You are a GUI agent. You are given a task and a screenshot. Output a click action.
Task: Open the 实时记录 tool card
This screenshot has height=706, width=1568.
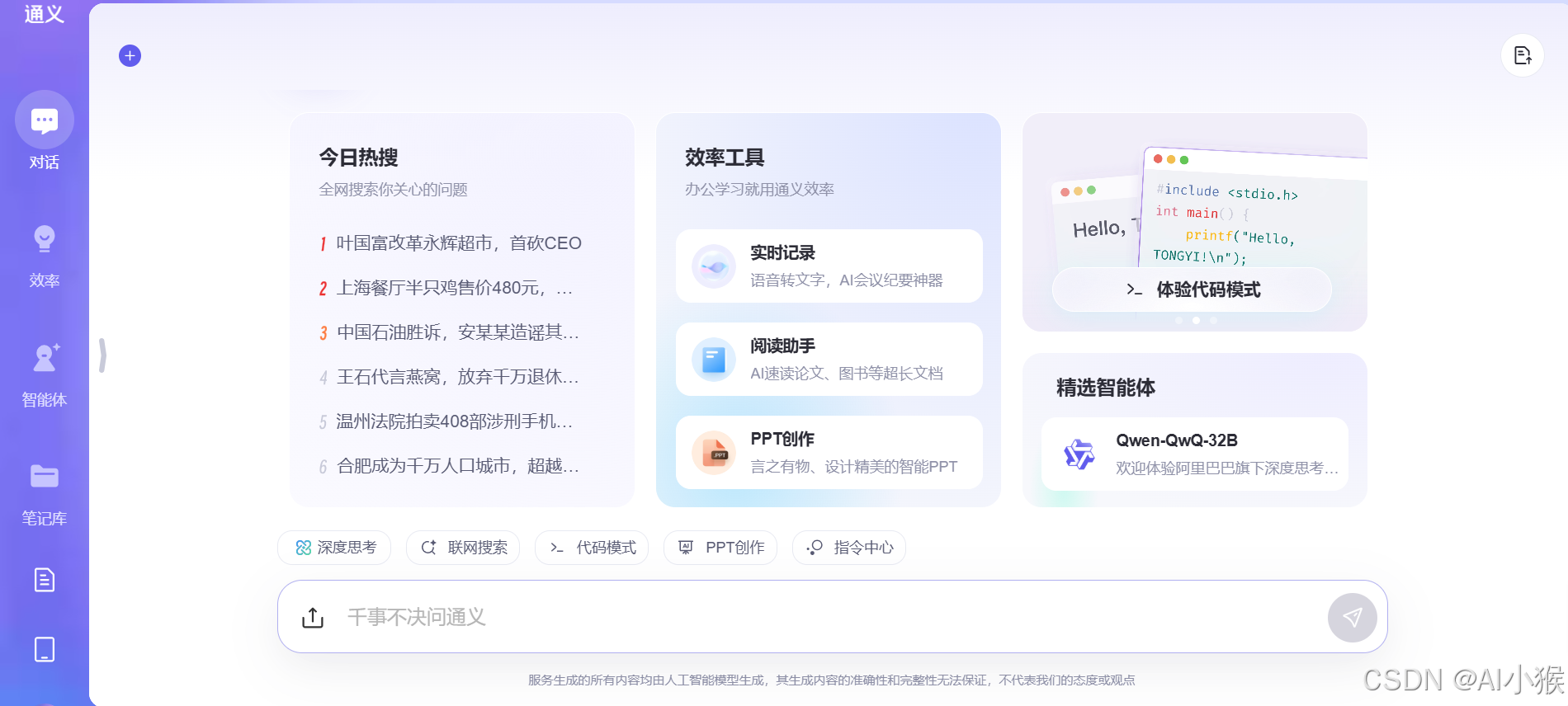pos(829,266)
